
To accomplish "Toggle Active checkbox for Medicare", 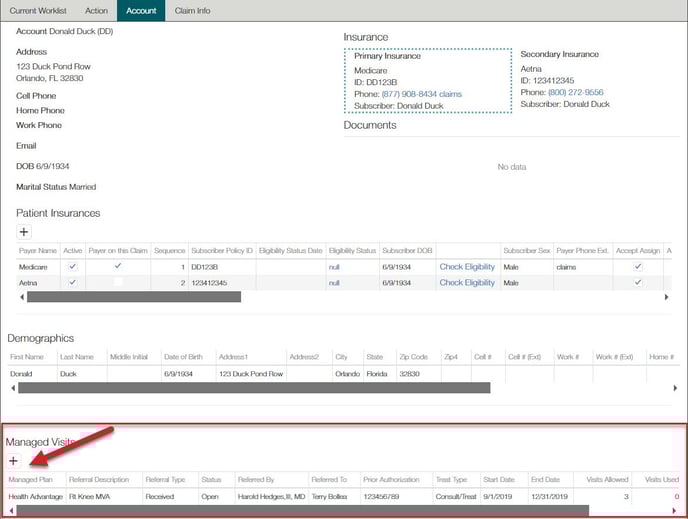I will coord(72,267).
